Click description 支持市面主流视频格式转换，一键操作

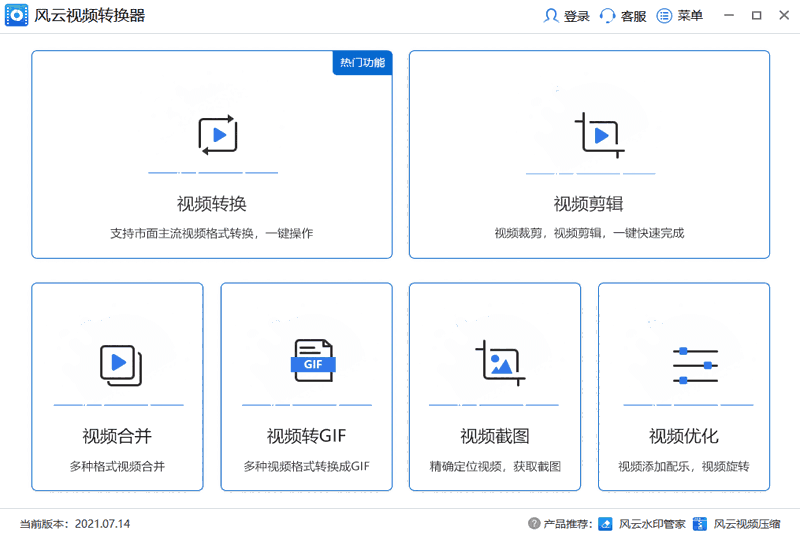212,234
